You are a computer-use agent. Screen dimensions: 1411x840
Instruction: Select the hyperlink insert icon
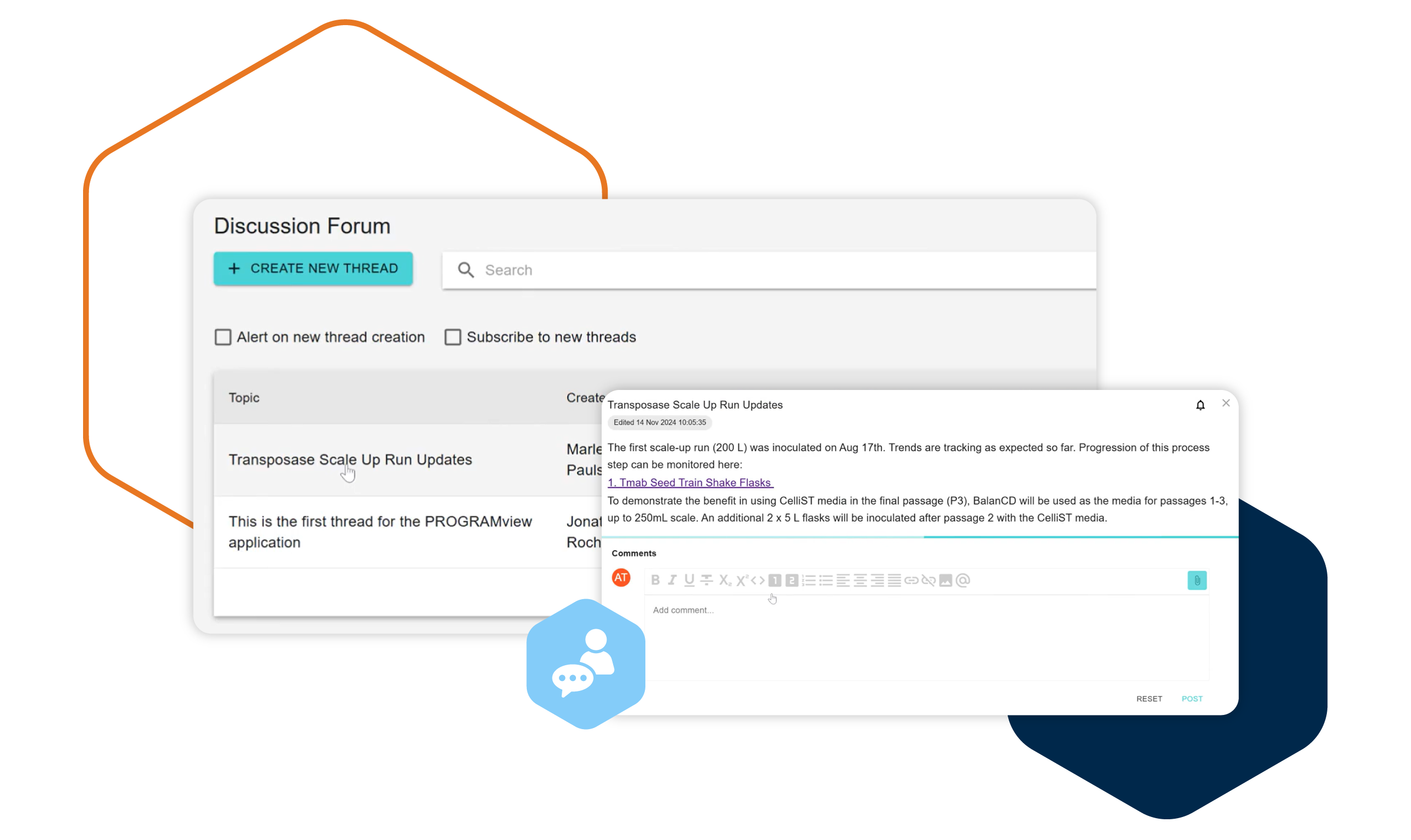click(911, 580)
